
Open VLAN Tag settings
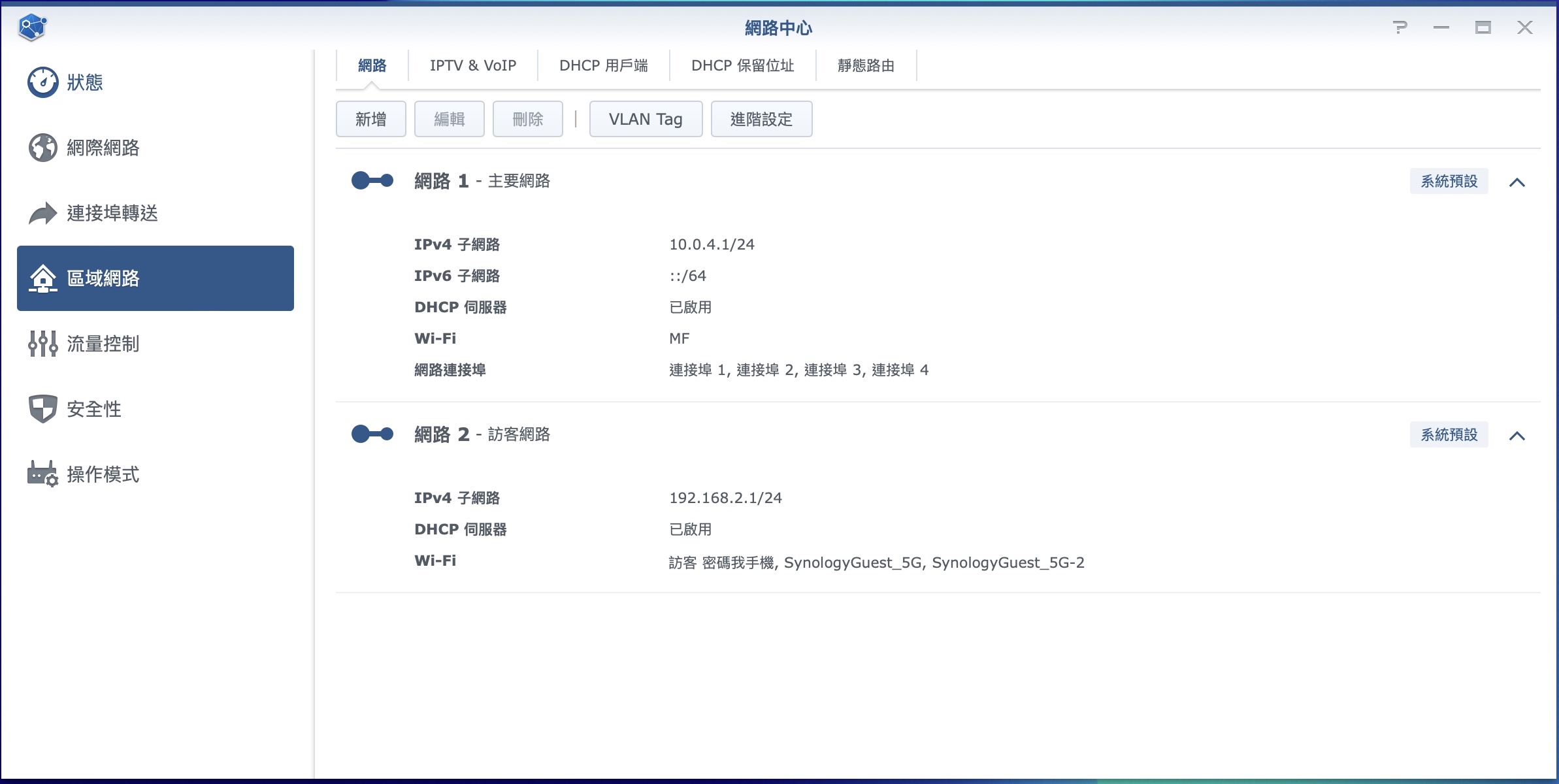(x=645, y=119)
